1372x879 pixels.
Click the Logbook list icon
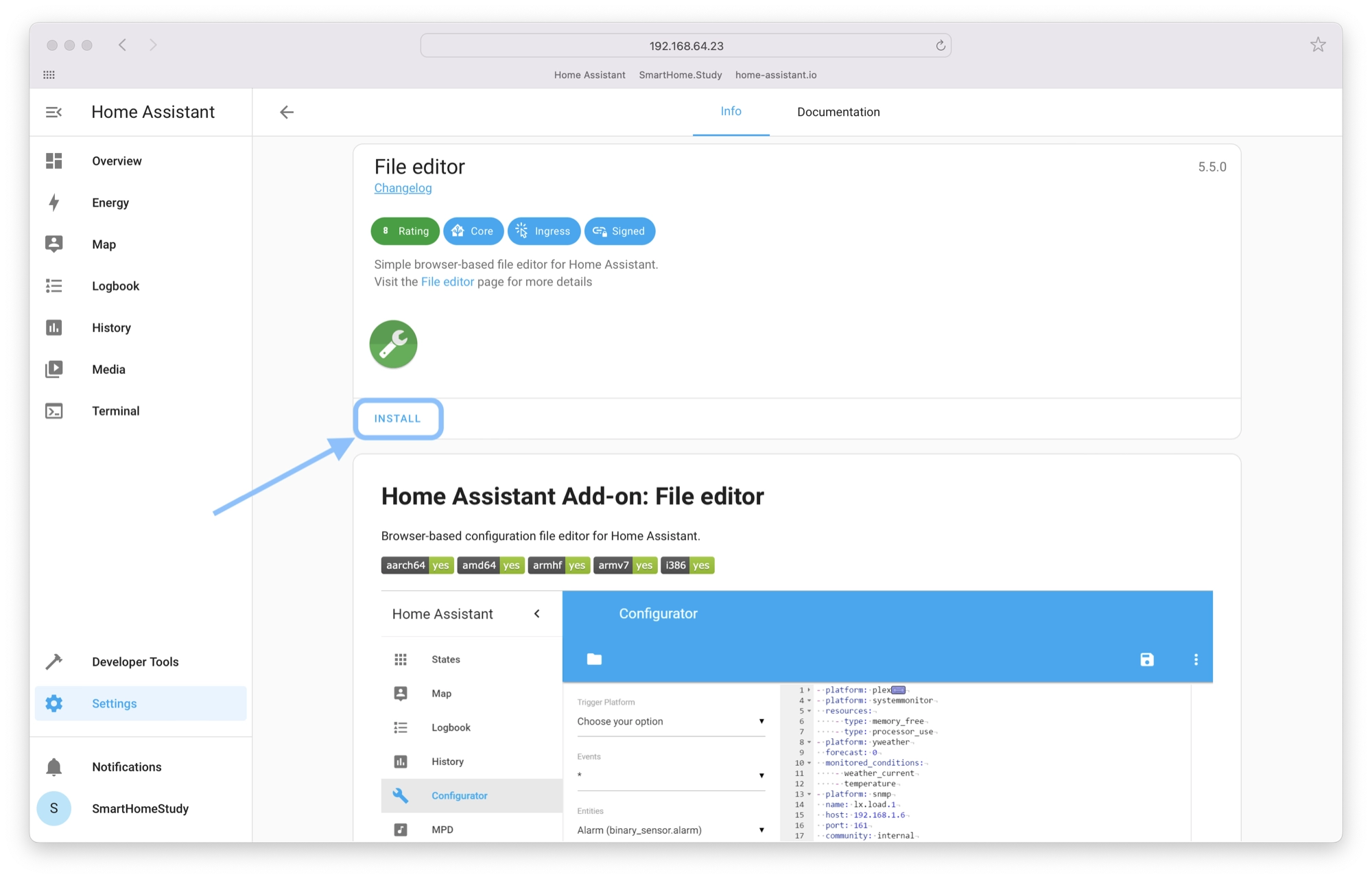[54, 286]
